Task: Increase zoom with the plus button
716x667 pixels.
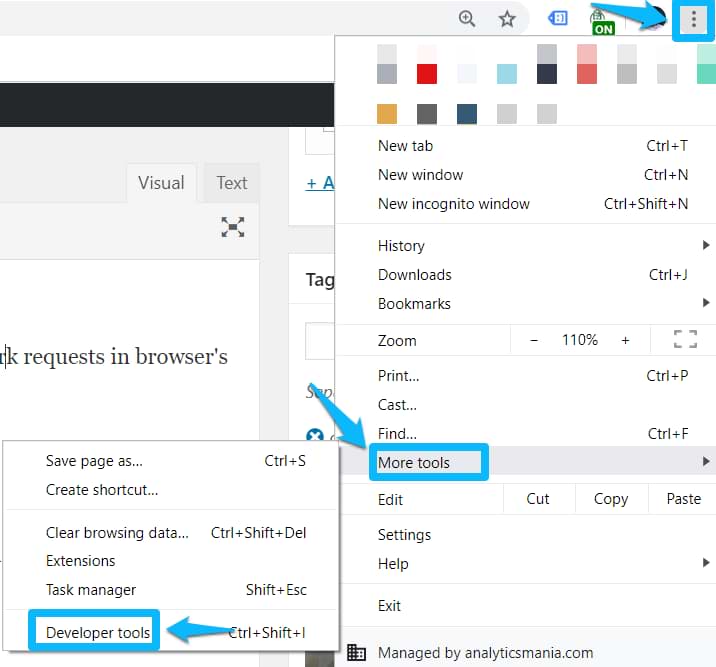Action: point(625,340)
